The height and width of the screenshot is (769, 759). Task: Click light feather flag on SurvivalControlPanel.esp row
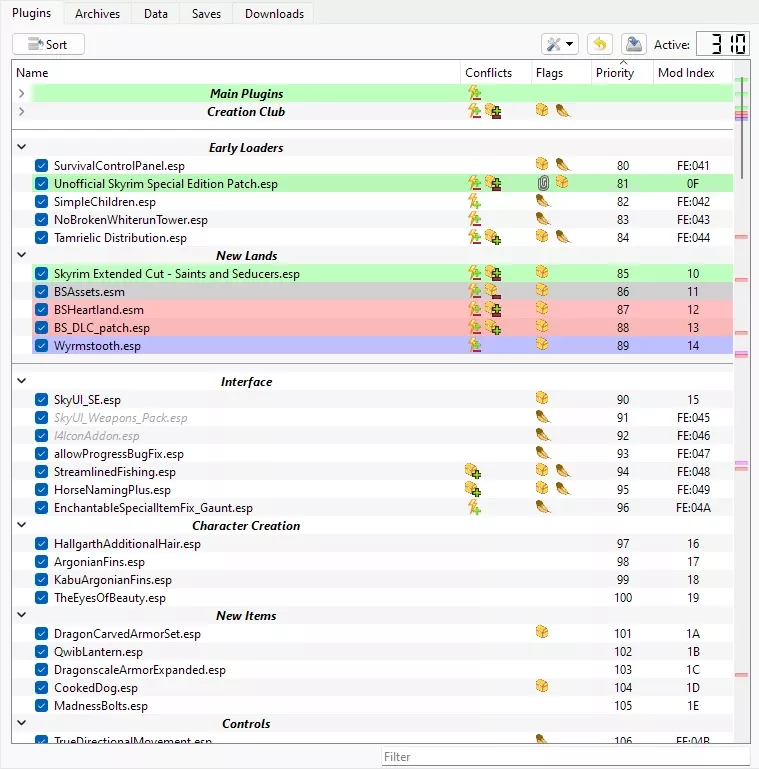click(x=563, y=164)
